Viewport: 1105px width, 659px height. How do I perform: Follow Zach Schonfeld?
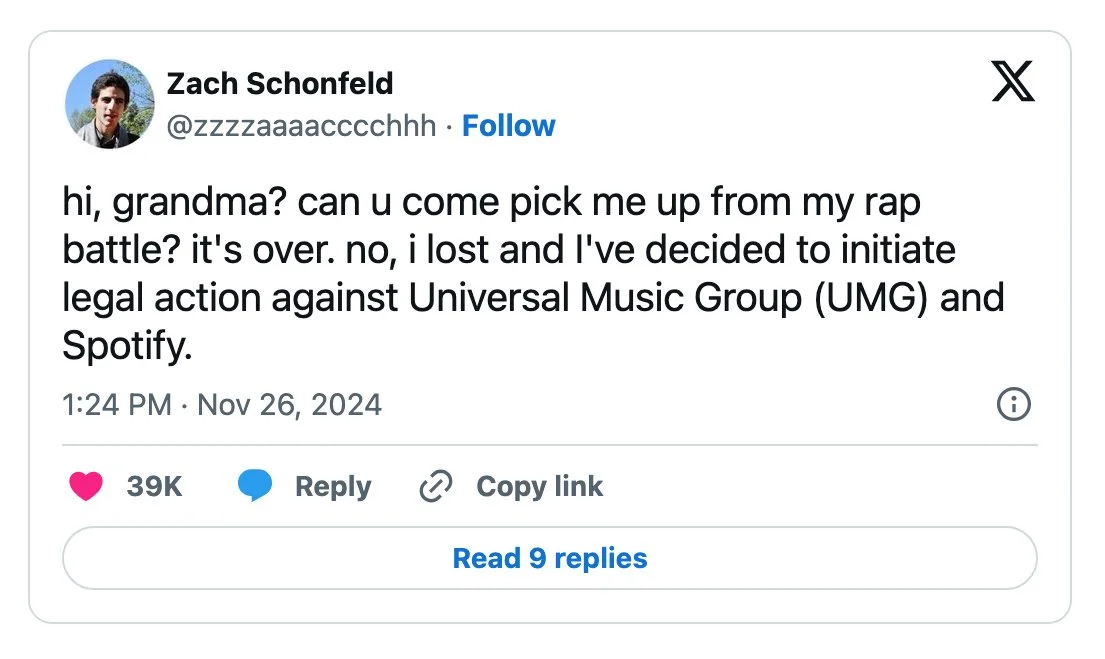point(508,126)
